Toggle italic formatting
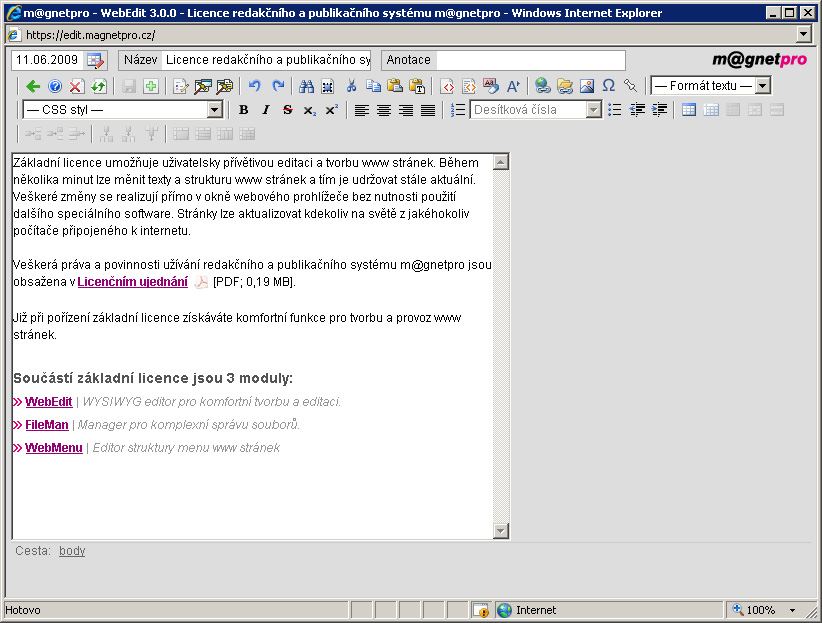The height and width of the screenshot is (623, 822). (265, 110)
